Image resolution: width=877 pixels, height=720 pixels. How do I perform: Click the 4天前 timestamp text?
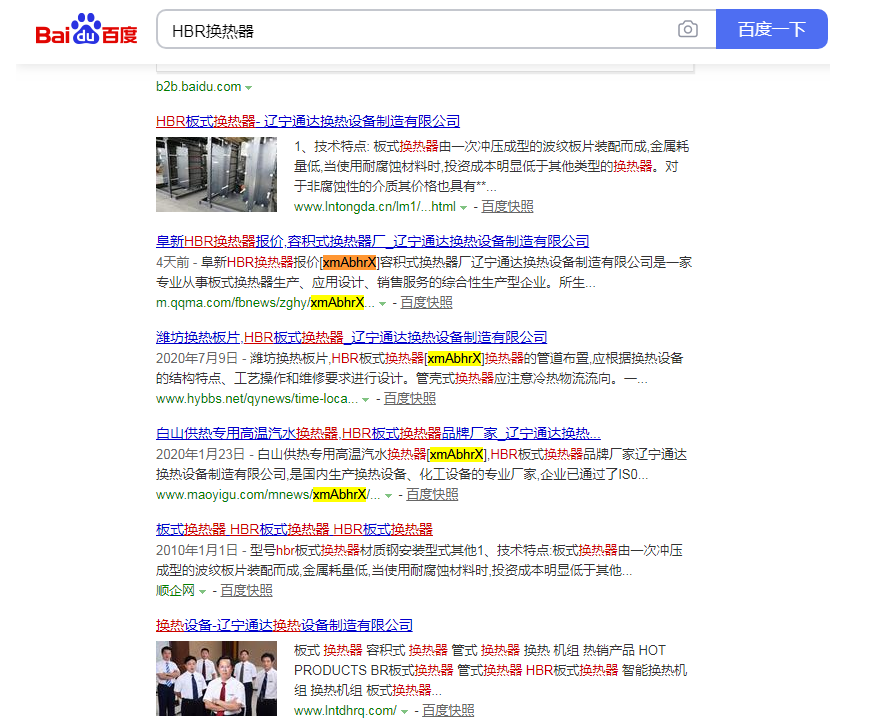[172, 262]
